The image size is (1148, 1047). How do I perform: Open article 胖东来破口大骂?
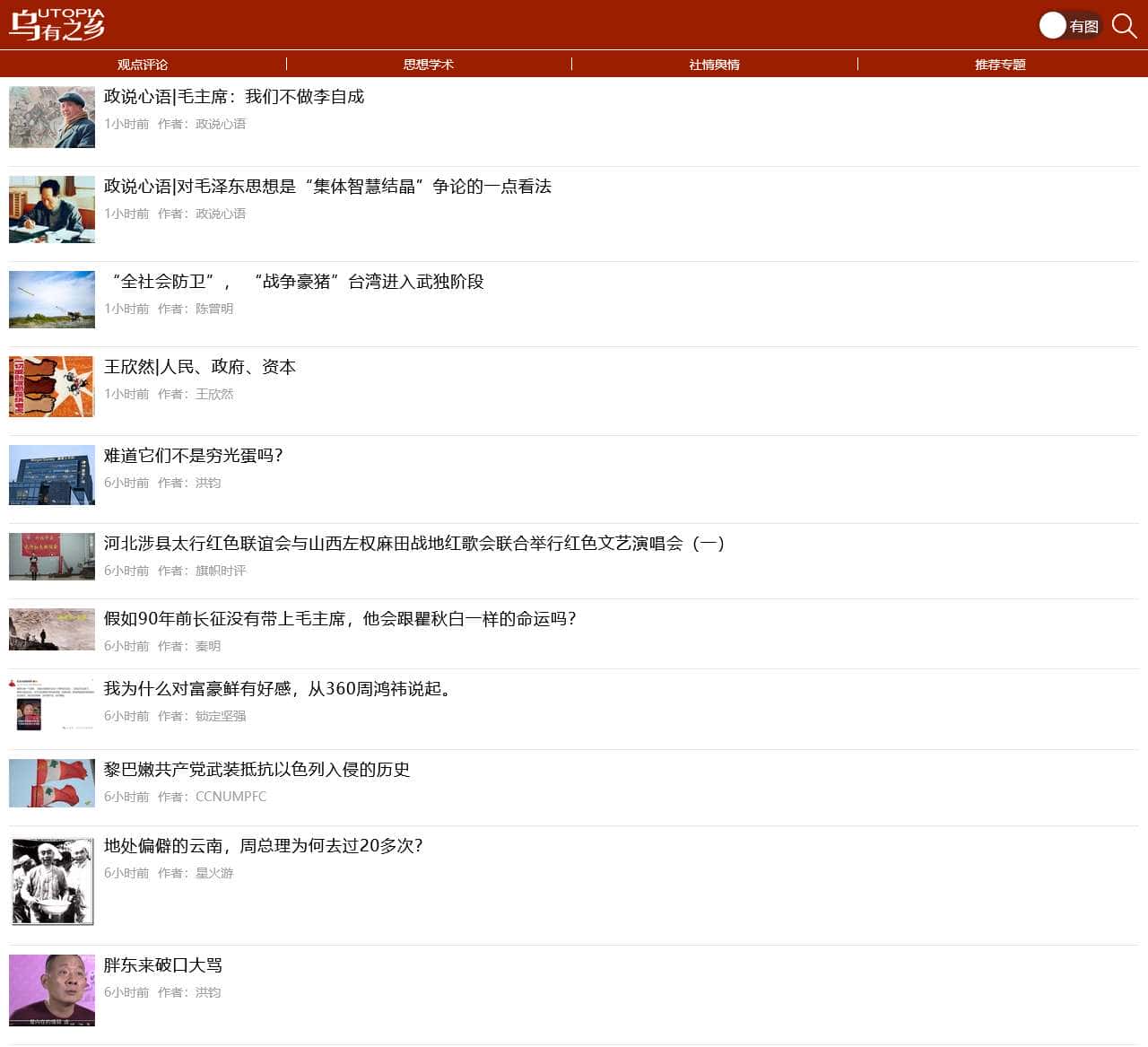tap(164, 965)
